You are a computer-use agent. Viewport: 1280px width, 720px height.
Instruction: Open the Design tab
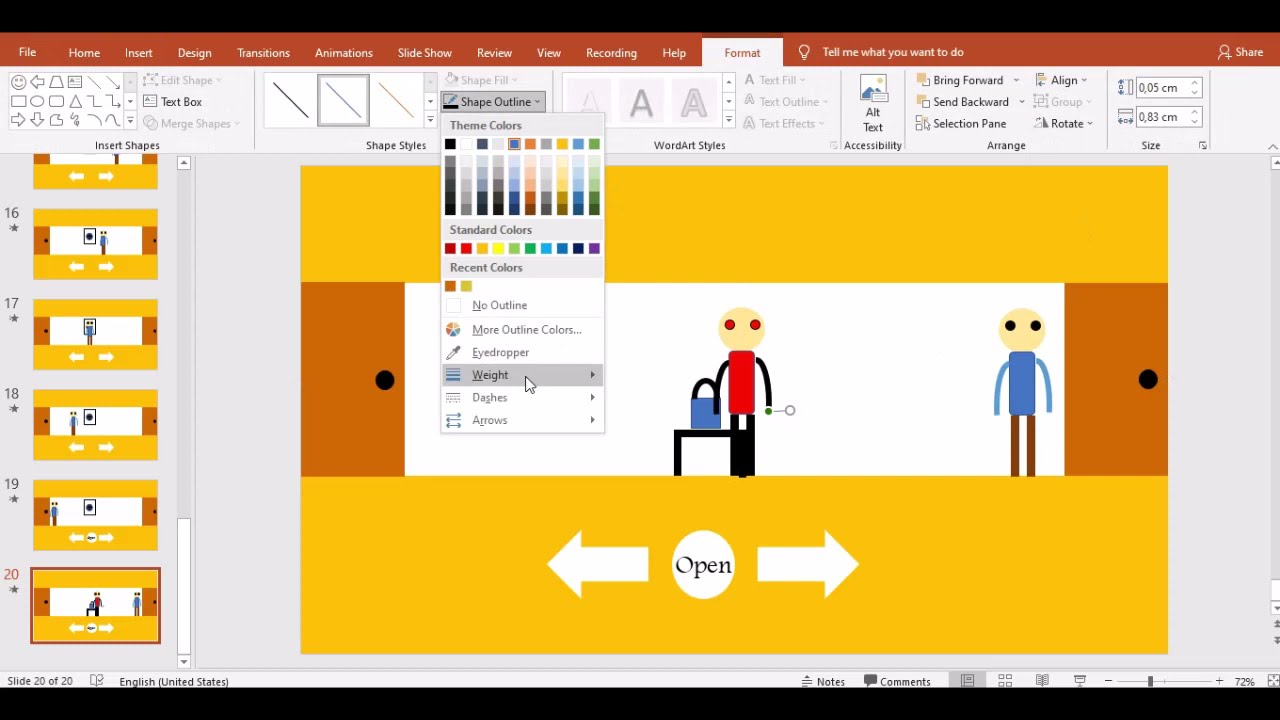coord(194,53)
